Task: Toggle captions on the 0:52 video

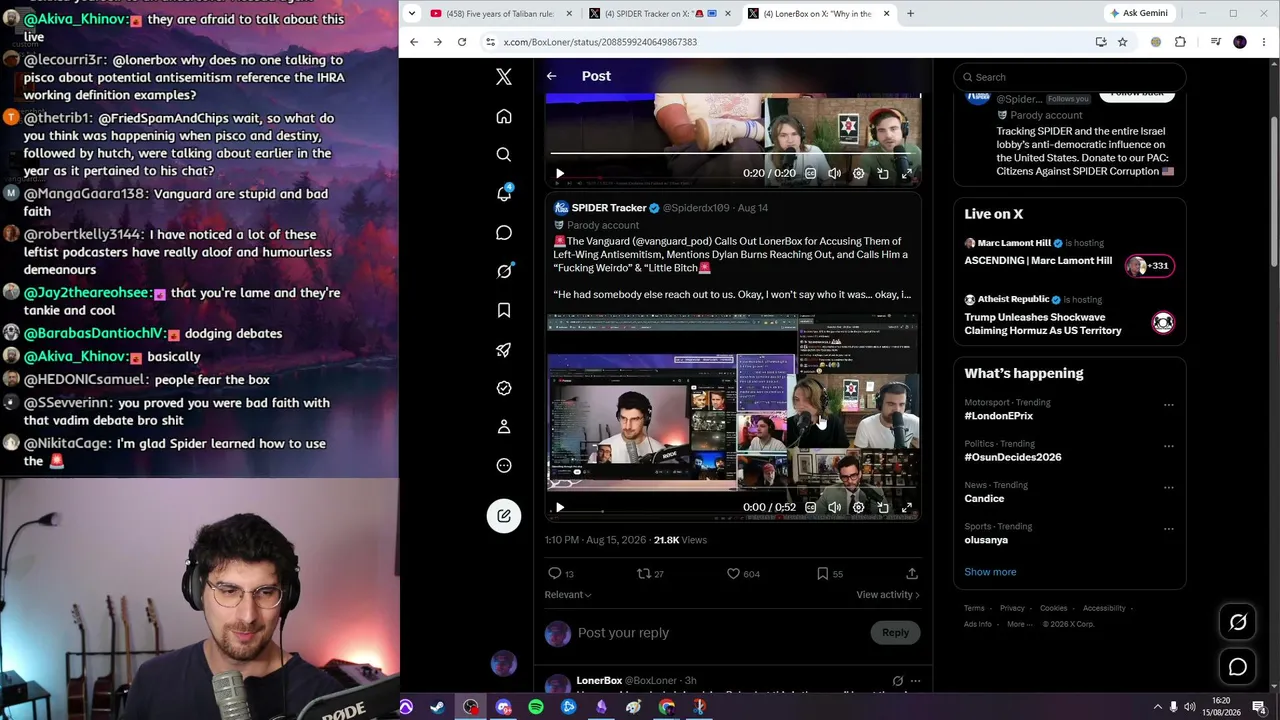Action: 810,507
